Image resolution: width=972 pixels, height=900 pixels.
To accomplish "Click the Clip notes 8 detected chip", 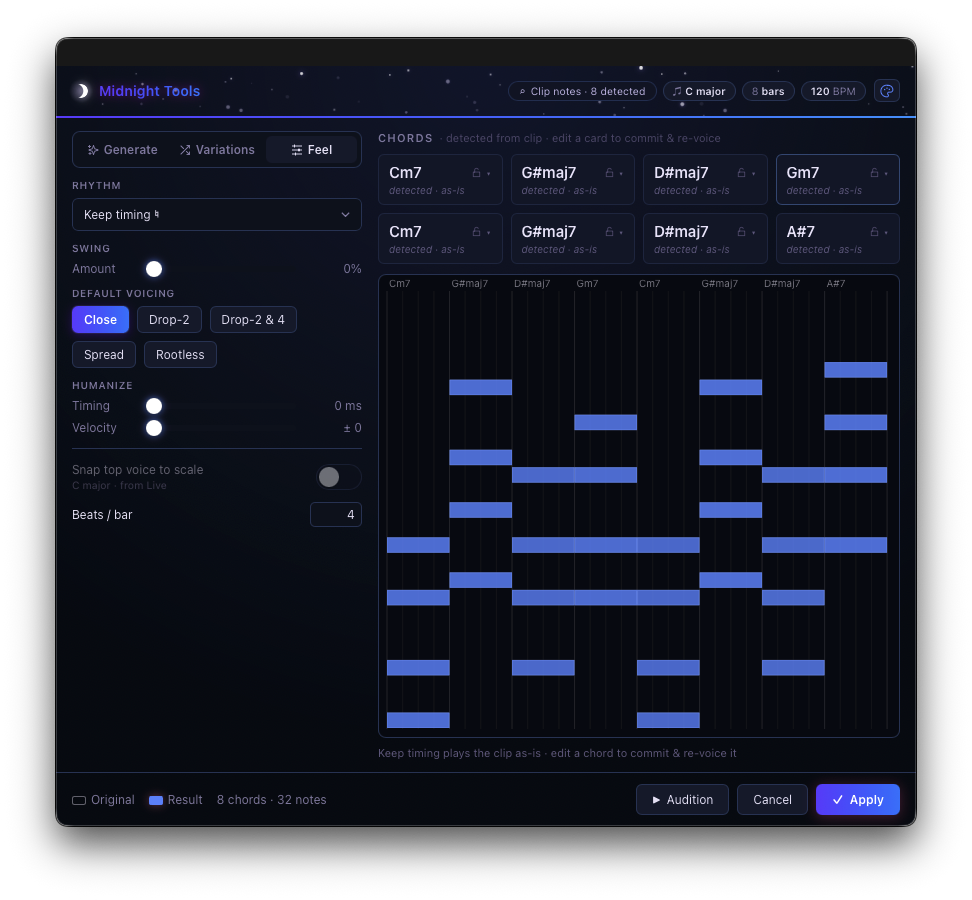I will click(x=581, y=91).
